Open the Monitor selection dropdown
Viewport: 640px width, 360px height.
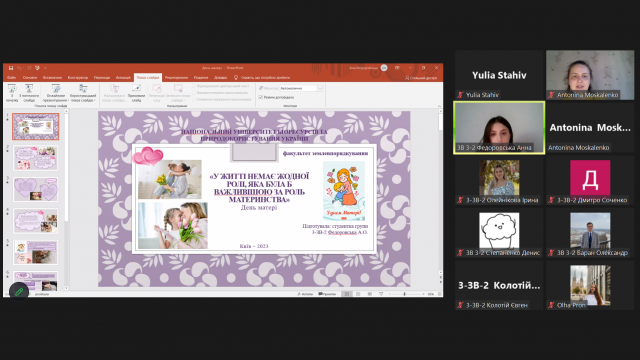301,88
